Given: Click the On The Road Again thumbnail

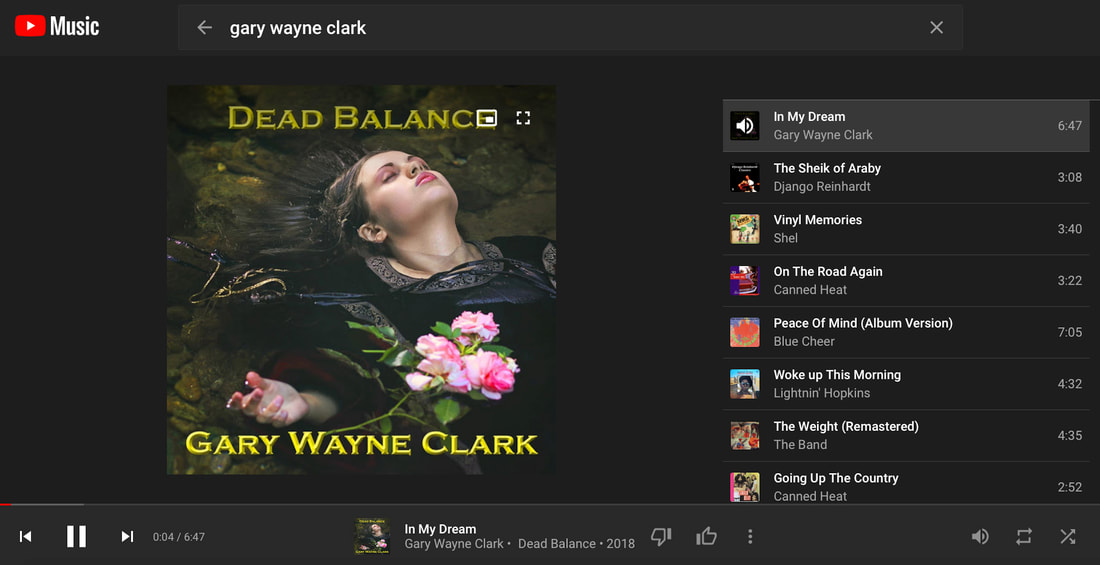Looking at the screenshot, I should click(744, 281).
